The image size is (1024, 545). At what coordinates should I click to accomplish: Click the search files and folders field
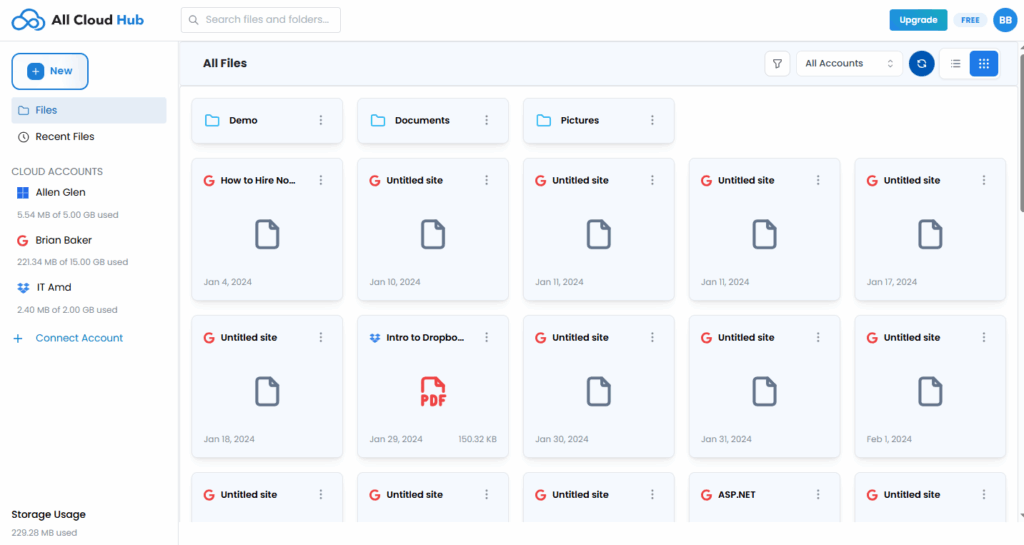click(x=261, y=20)
